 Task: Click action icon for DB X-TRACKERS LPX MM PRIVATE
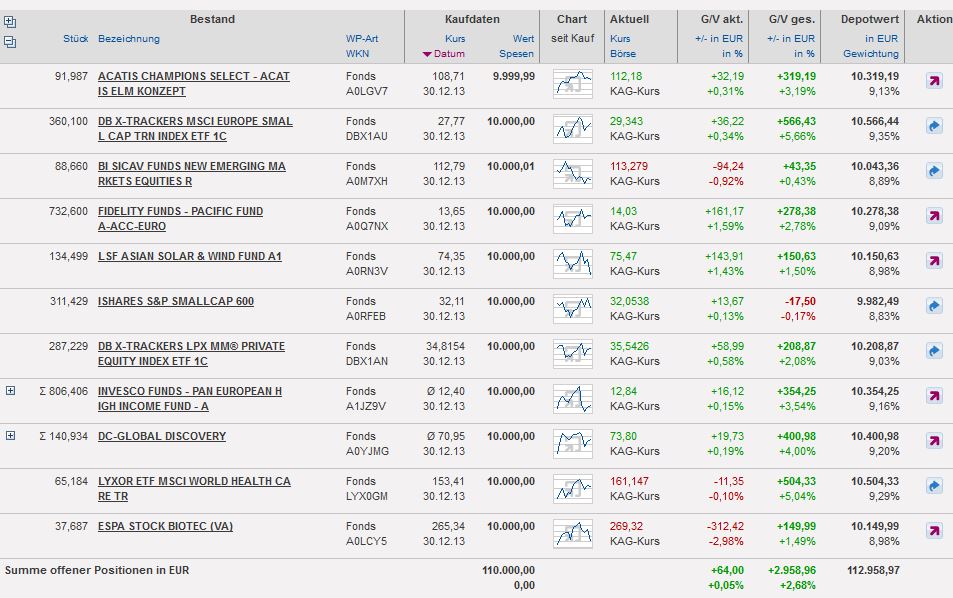tap(934, 351)
